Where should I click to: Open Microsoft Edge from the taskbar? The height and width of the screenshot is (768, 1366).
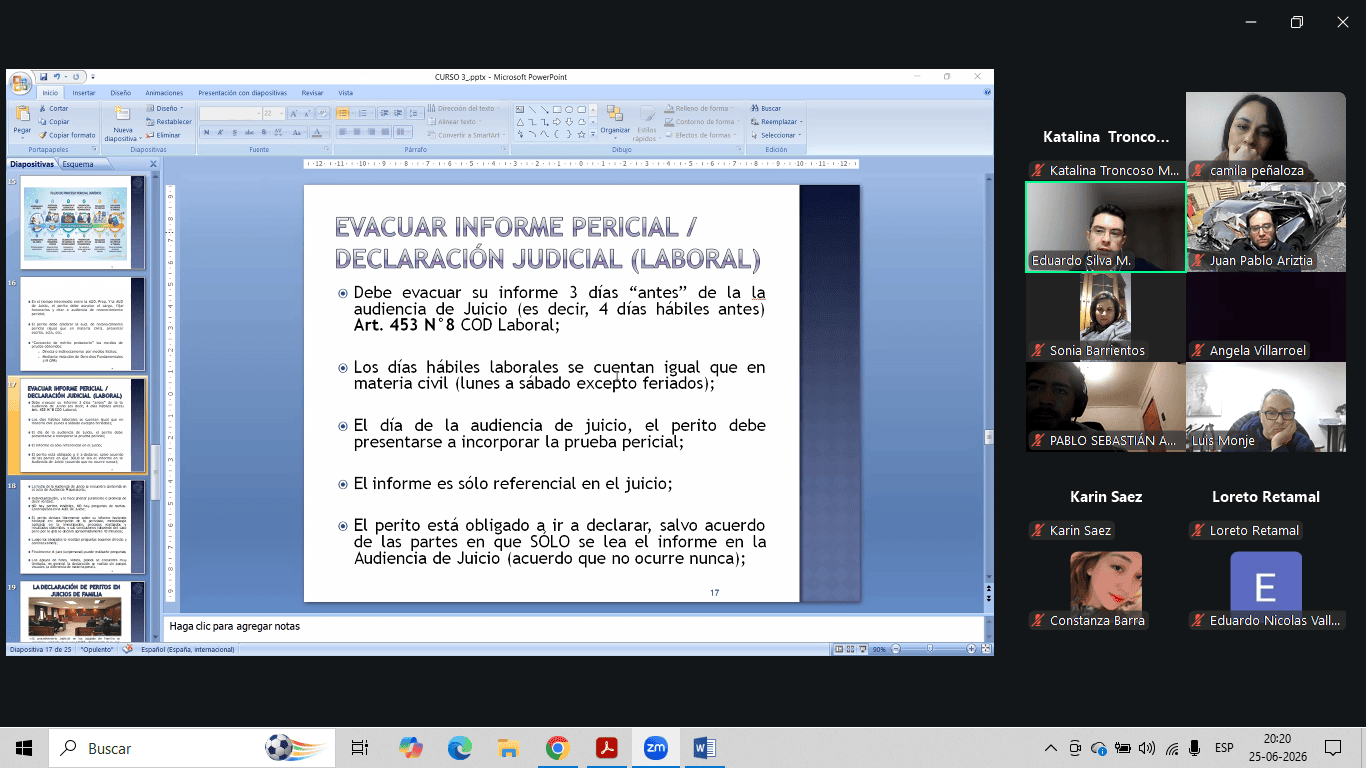coord(459,748)
